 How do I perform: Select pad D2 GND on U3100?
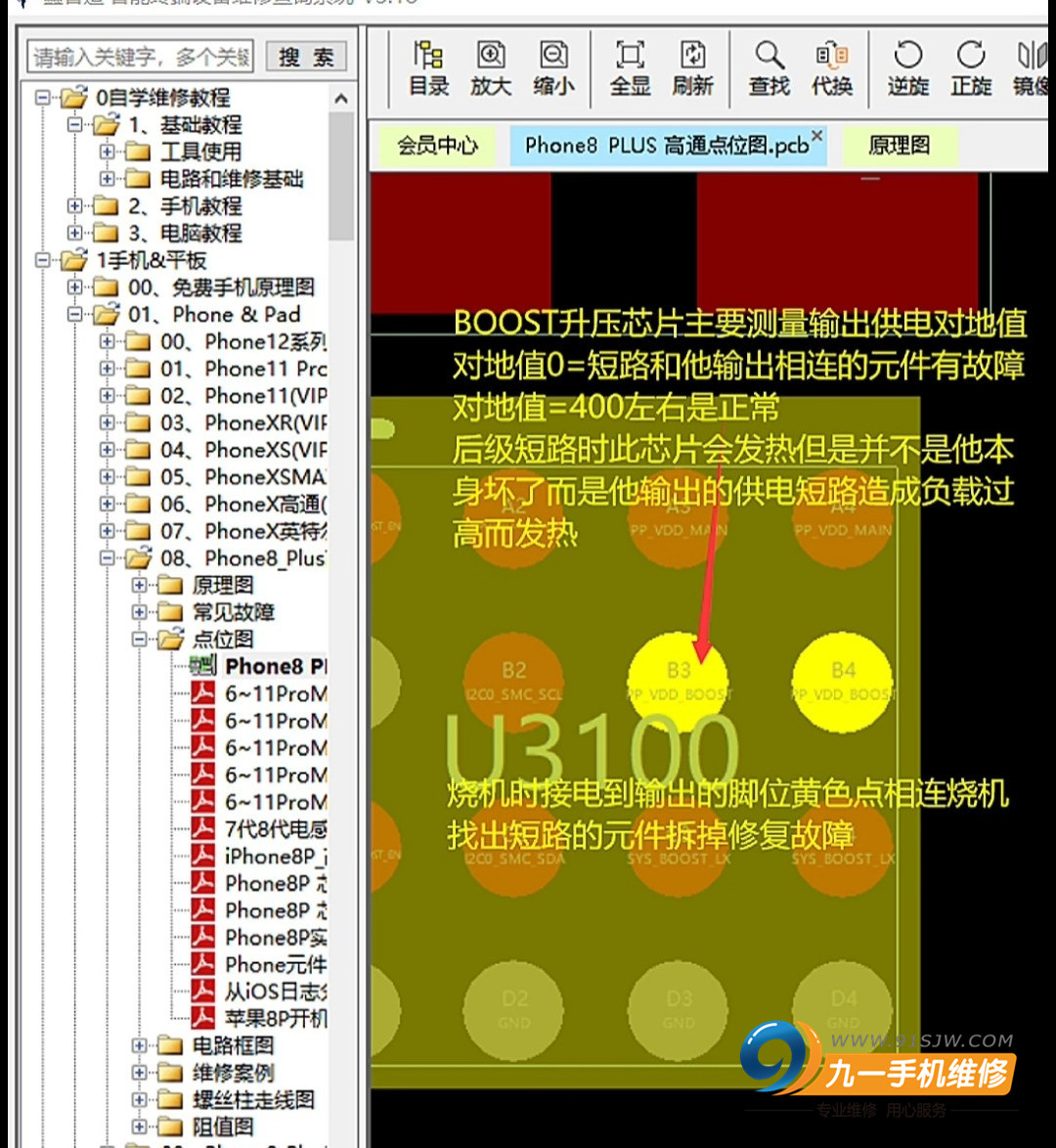click(514, 1011)
